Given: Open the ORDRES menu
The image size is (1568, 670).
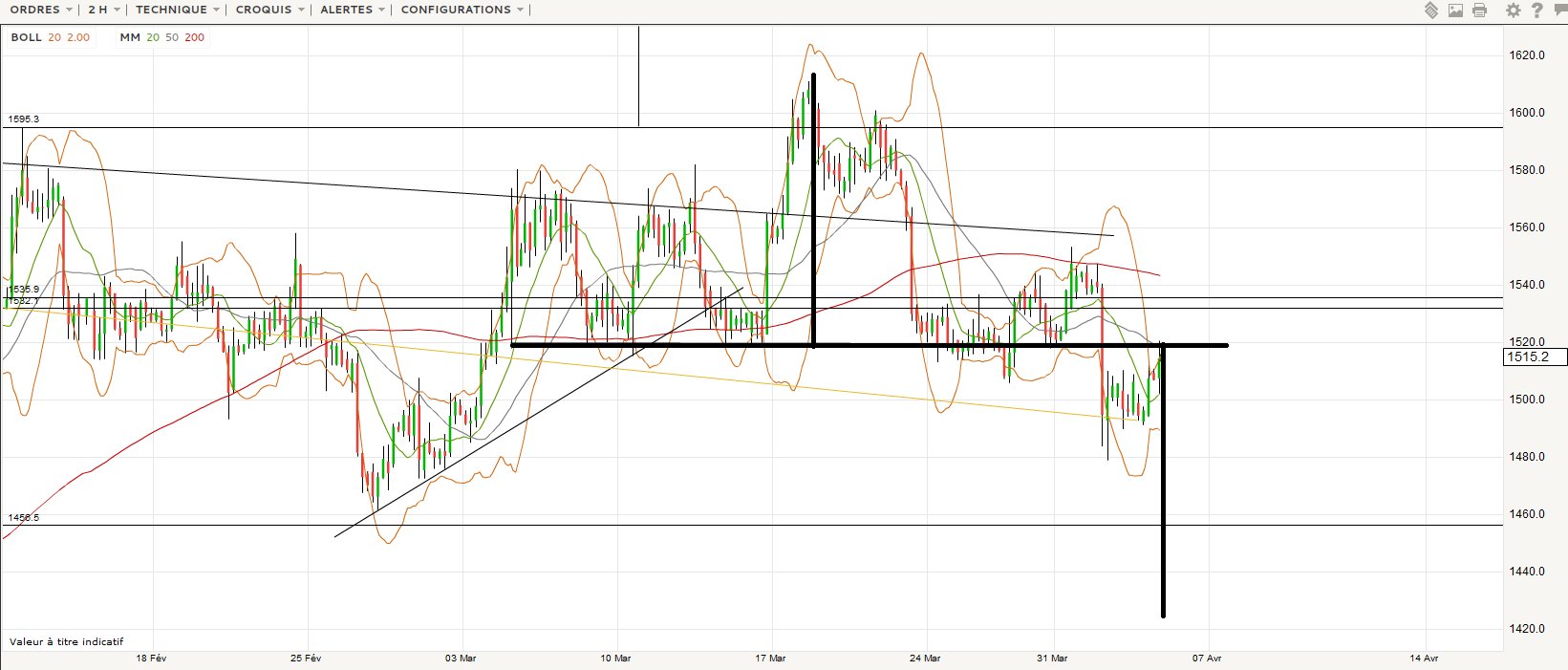Looking at the screenshot, I should (x=41, y=10).
